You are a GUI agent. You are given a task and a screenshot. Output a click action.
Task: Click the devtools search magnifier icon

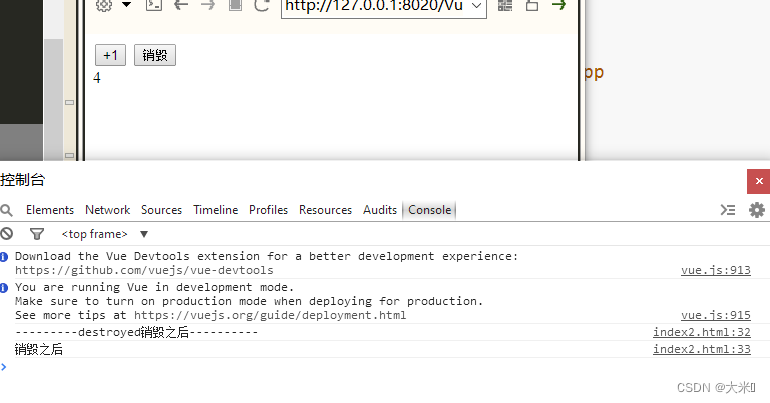coord(6,210)
